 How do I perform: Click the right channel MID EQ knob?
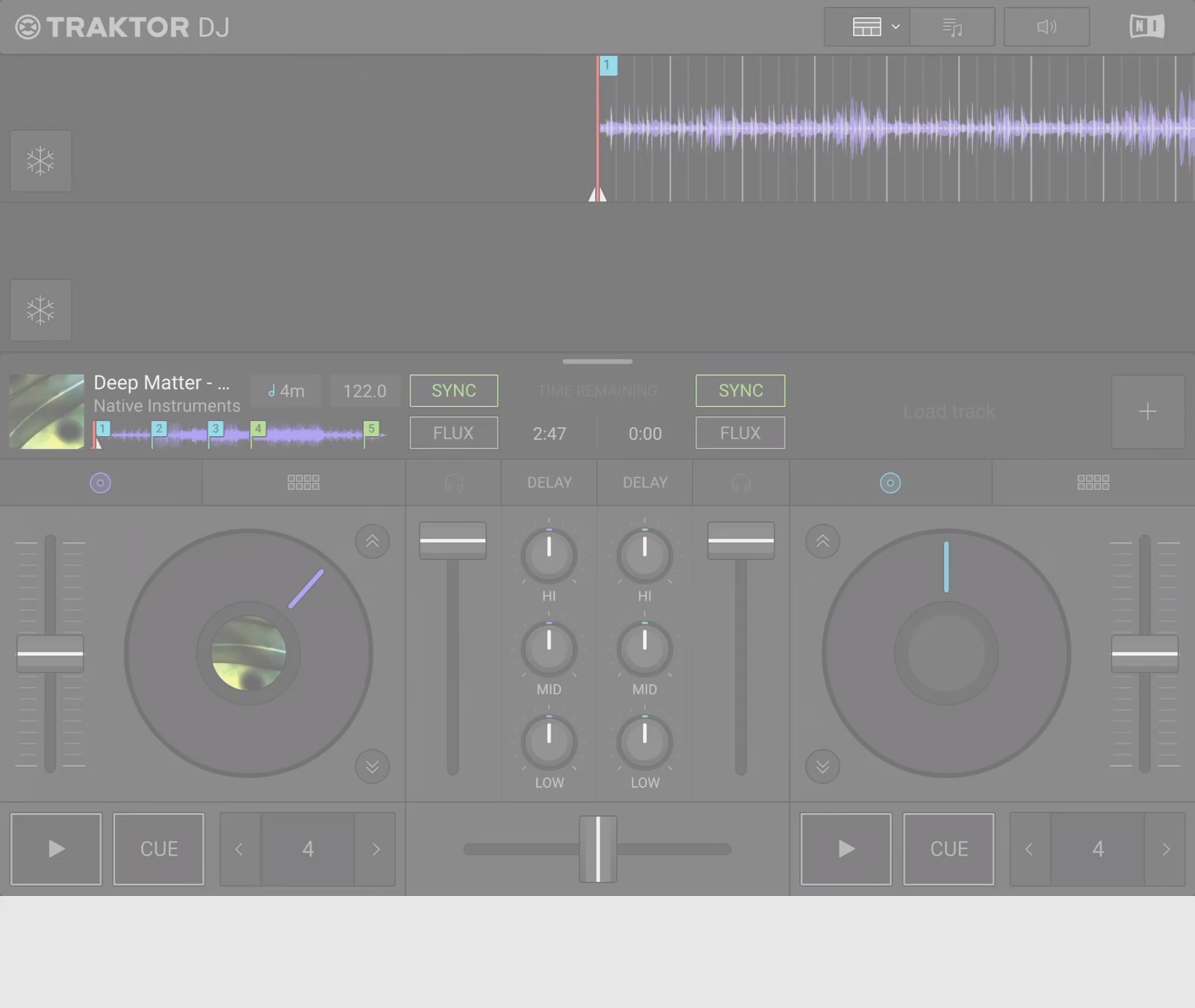pyautogui.click(x=645, y=649)
